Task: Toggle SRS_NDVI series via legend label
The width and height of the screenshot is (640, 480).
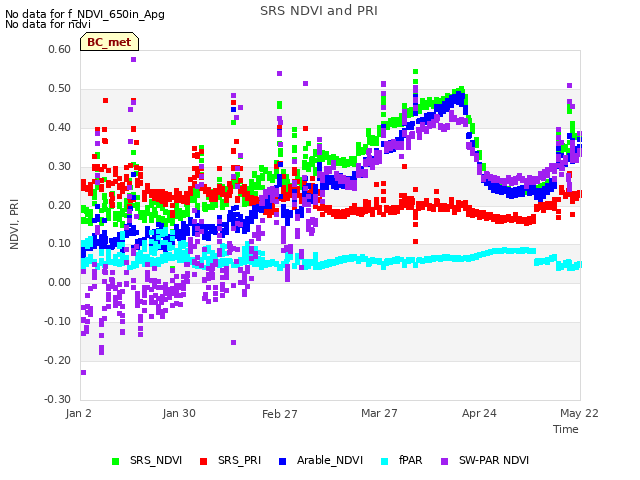Action: pos(156,460)
